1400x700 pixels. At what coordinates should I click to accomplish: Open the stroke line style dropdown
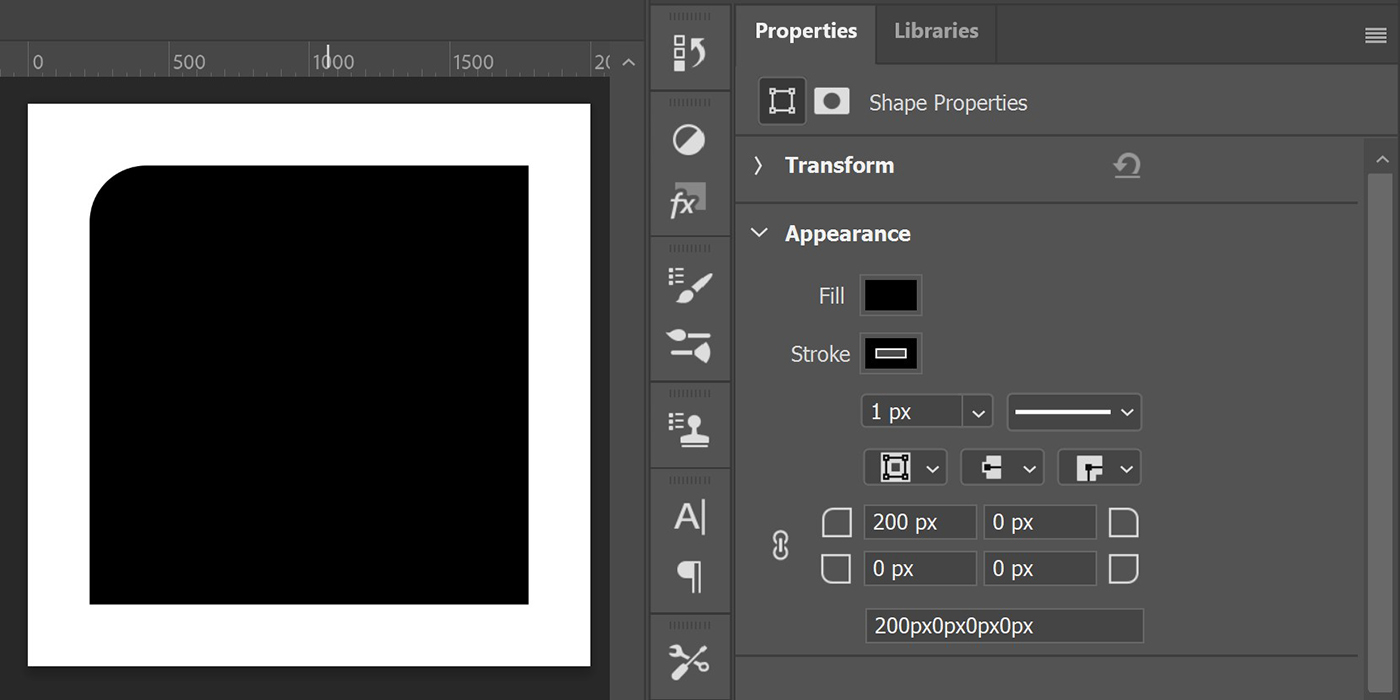pos(1074,411)
